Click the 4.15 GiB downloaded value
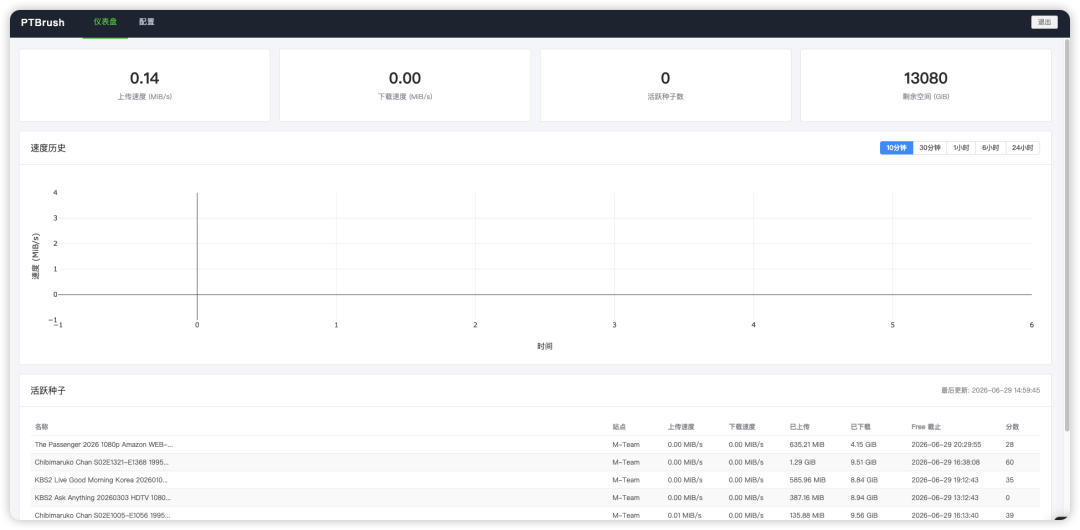 [x=863, y=445]
